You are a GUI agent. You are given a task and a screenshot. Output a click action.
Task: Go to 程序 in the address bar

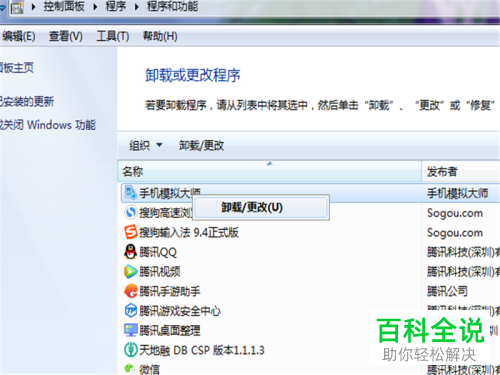click(116, 6)
